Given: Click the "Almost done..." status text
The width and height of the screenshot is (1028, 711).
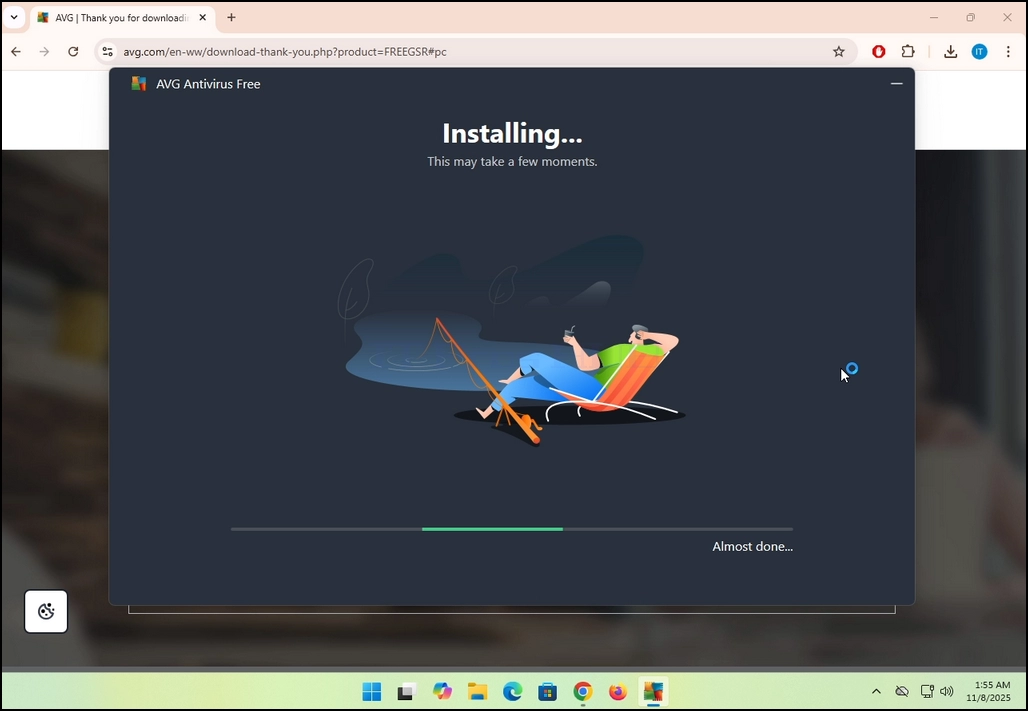Looking at the screenshot, I should click(753, 546).
